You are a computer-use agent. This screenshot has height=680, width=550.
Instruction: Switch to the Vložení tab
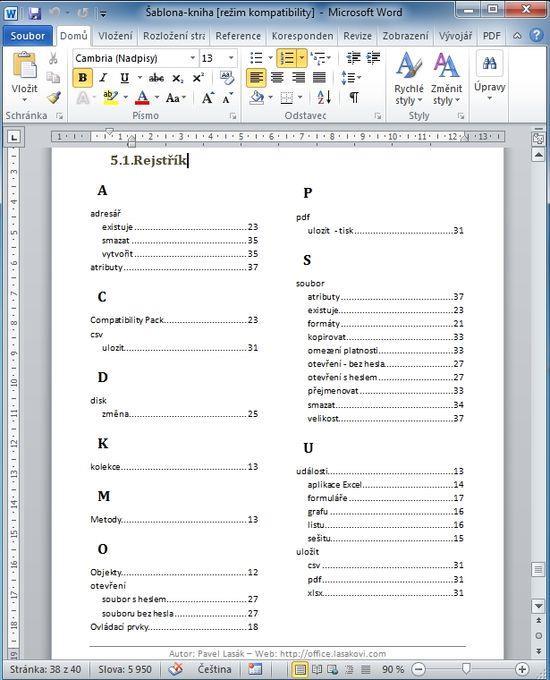[x=115, y=36]
